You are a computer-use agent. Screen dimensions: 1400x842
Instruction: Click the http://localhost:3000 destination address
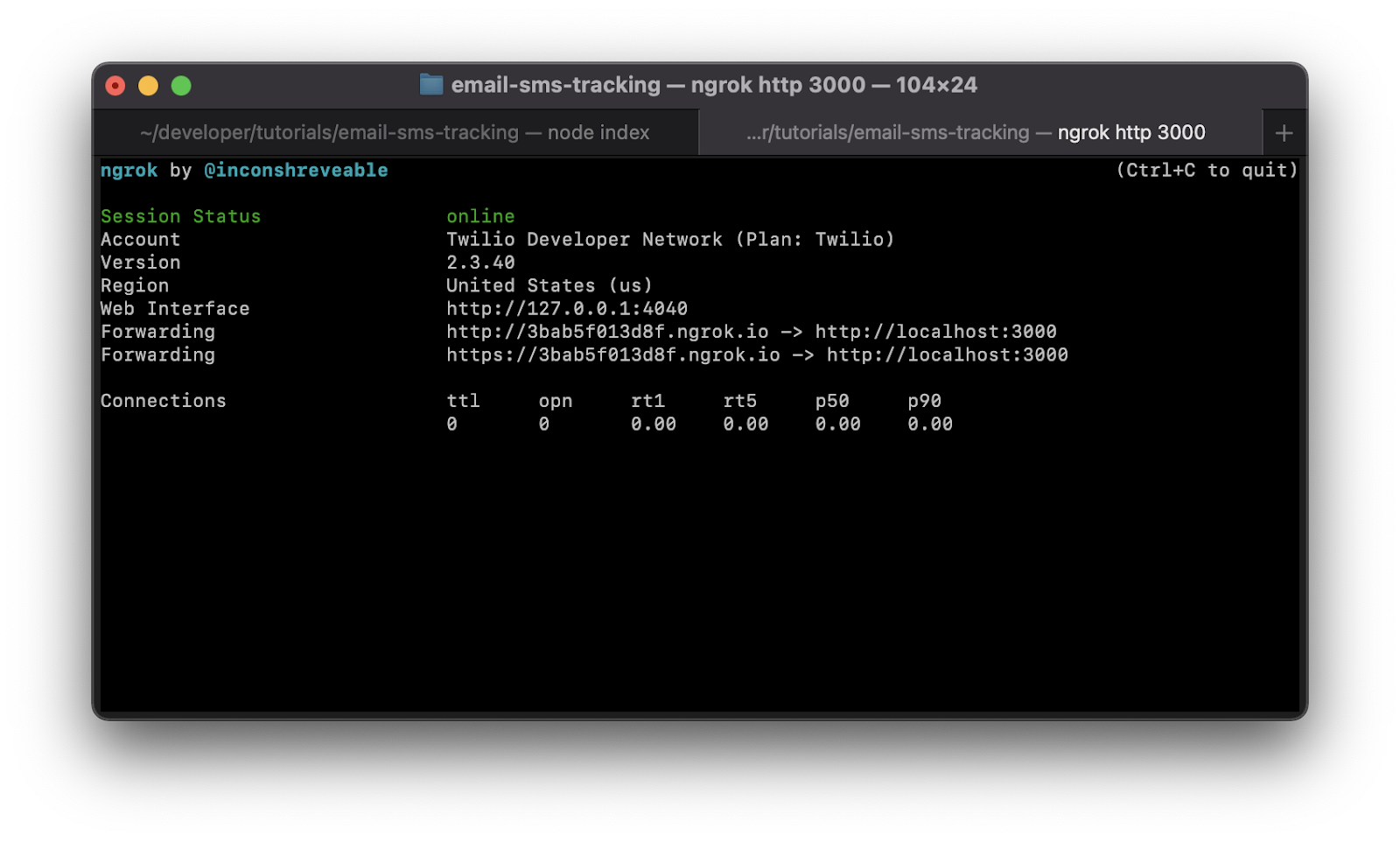(934, 332)
